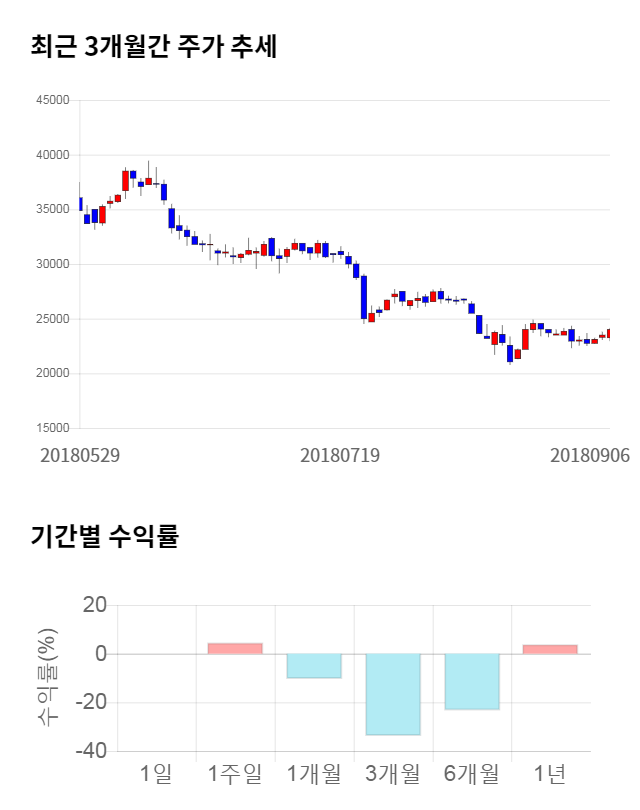Screen dimensions: 640x810
Task: Click the 3개월 x-axis label
Action: coord(393,773)
